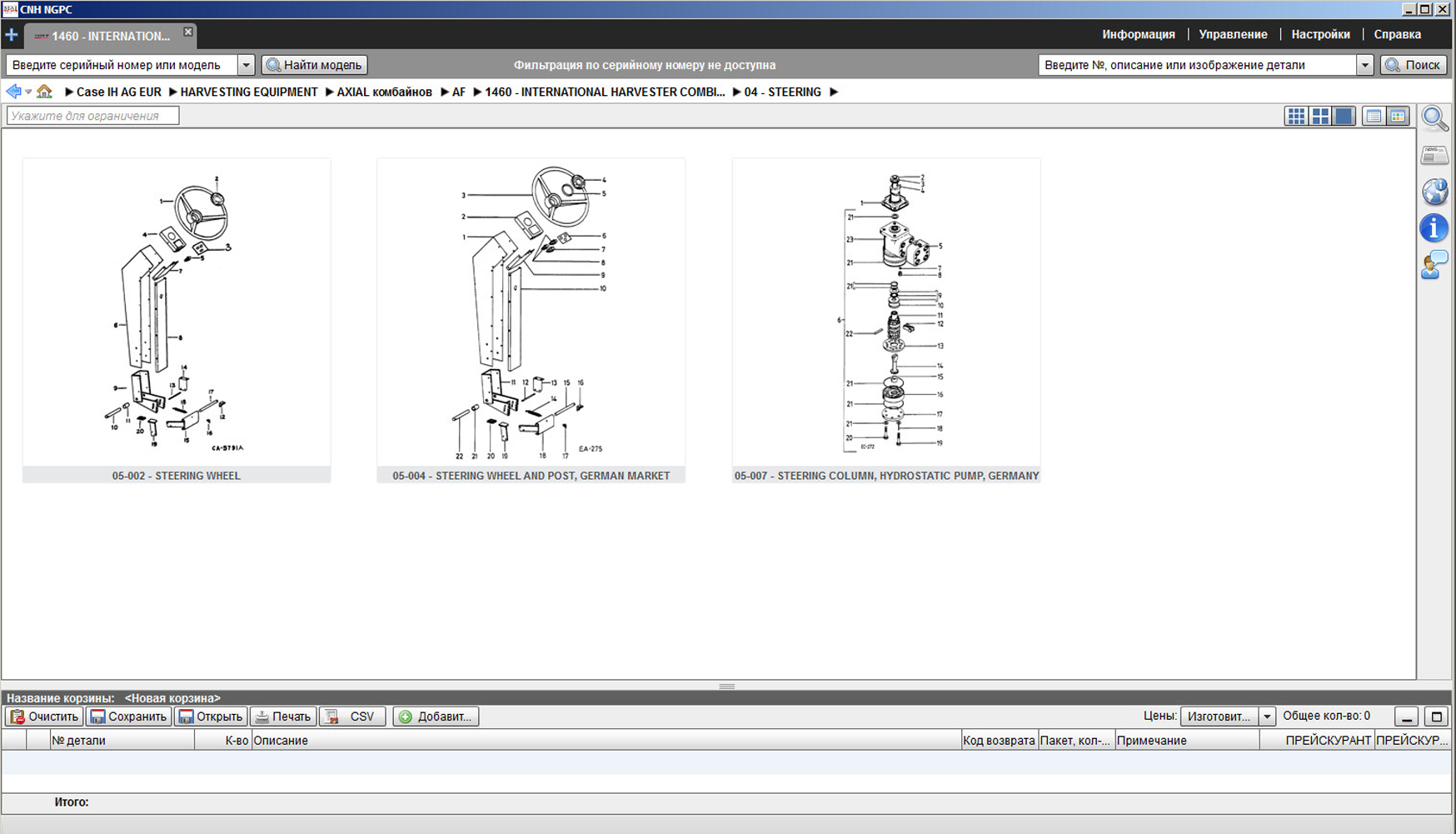Expand the serial number or model dropdown
This screenshot has width=1456, height=834.
[x=246, y=65]
